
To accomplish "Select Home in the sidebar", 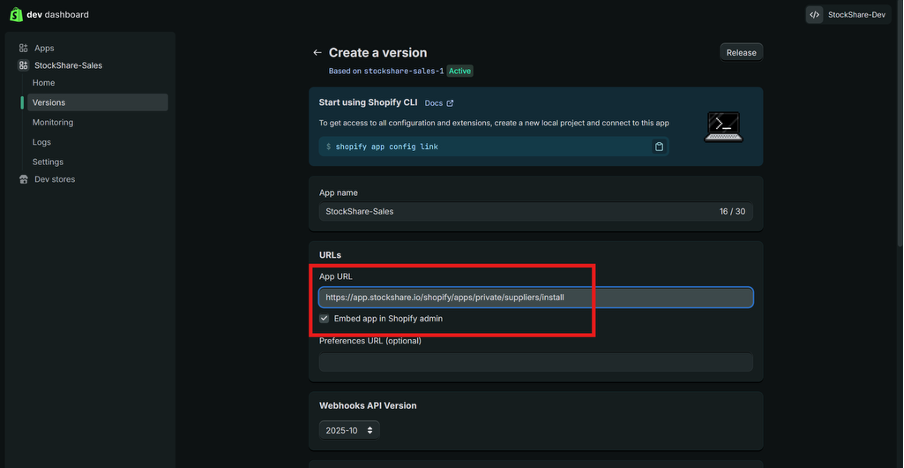I will point(43,83).
